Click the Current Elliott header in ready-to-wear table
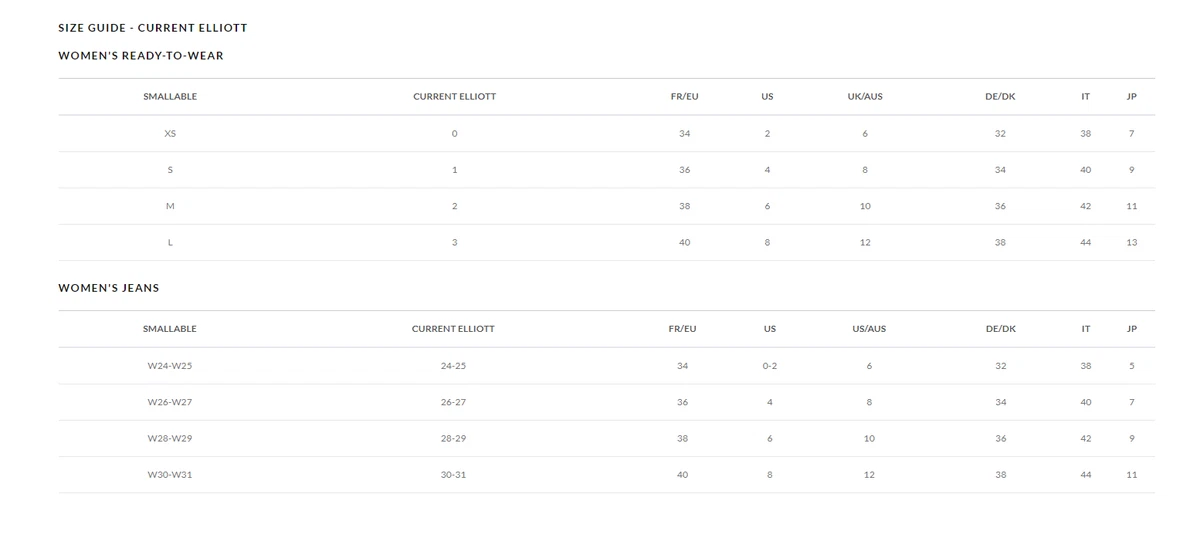This screenshot has height=538, width=1200. point(454,97)
